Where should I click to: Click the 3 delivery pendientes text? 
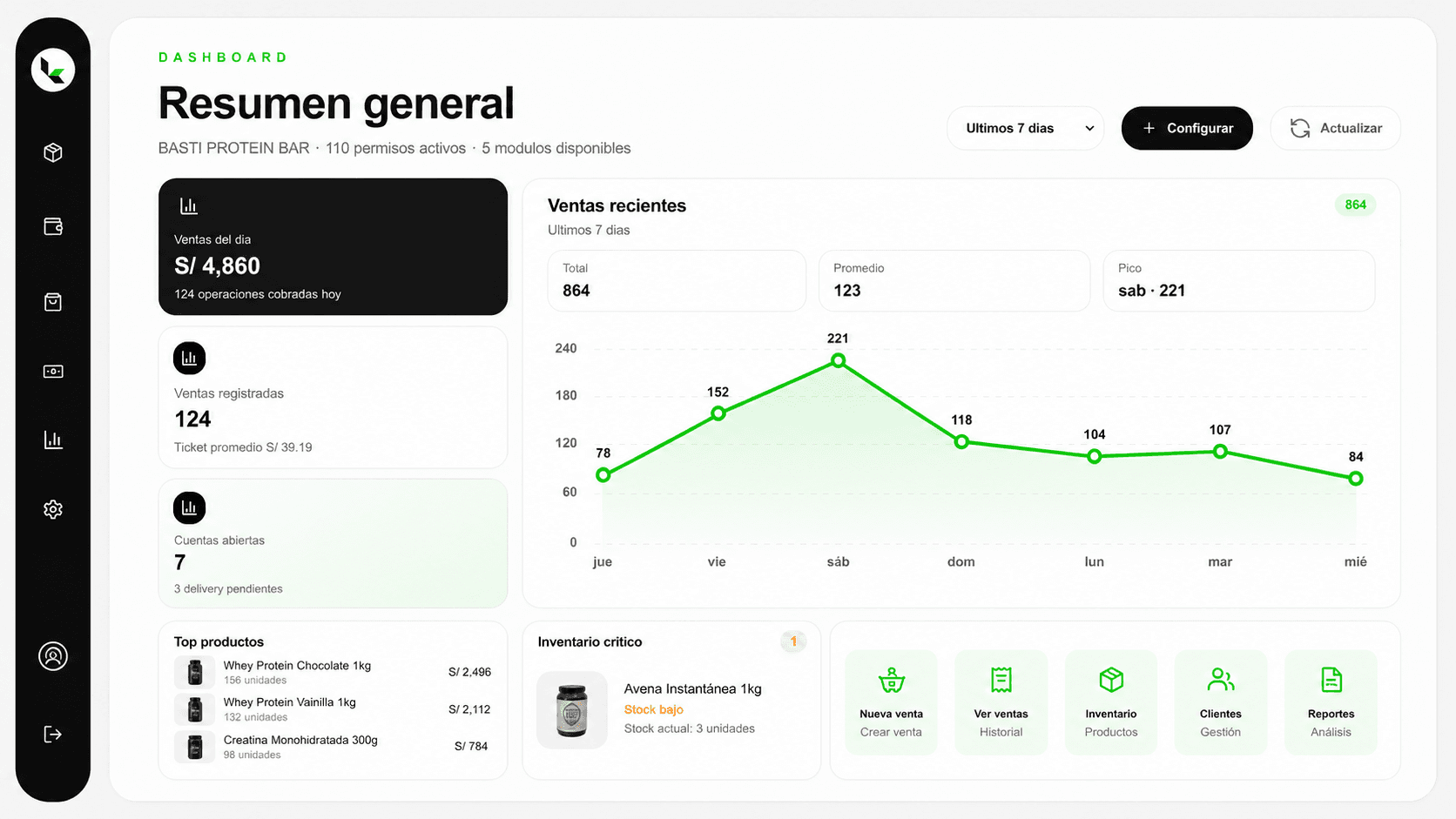click(228, 589)
